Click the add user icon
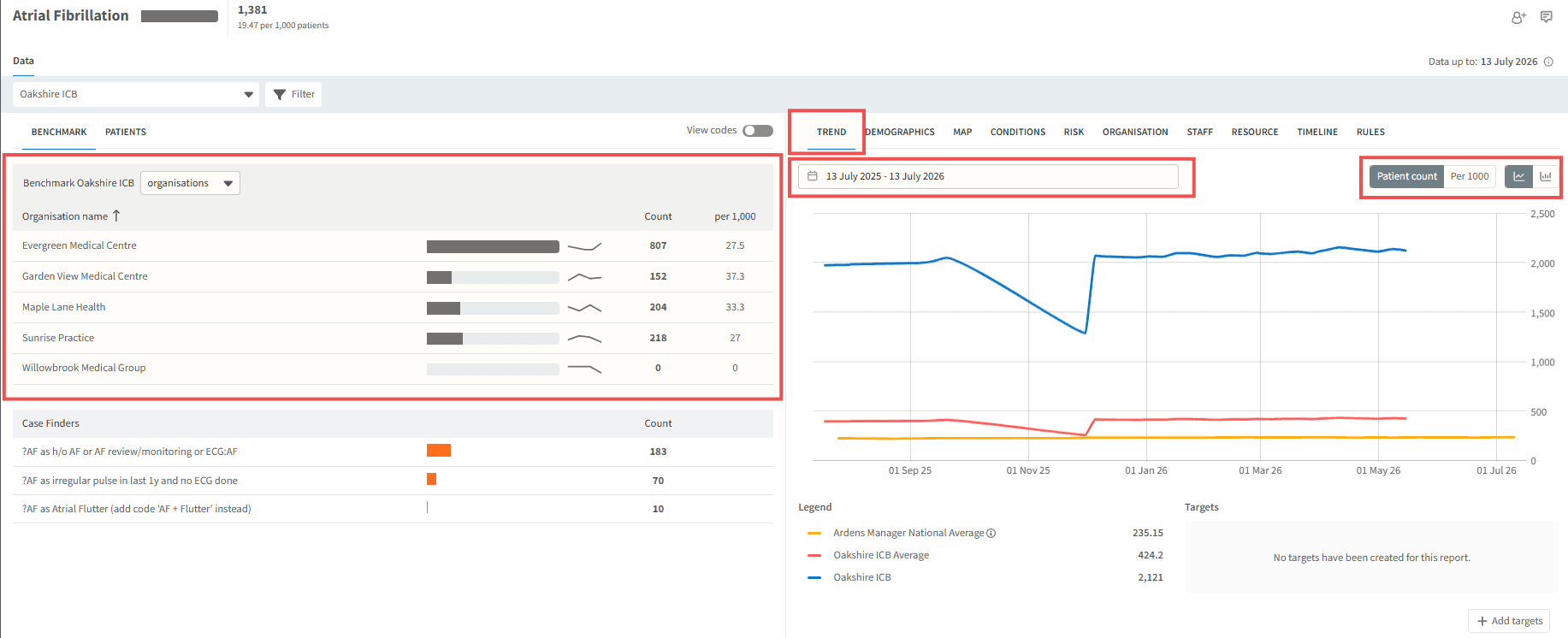This screenshot has width=1568, height=638. point(1518,17)
